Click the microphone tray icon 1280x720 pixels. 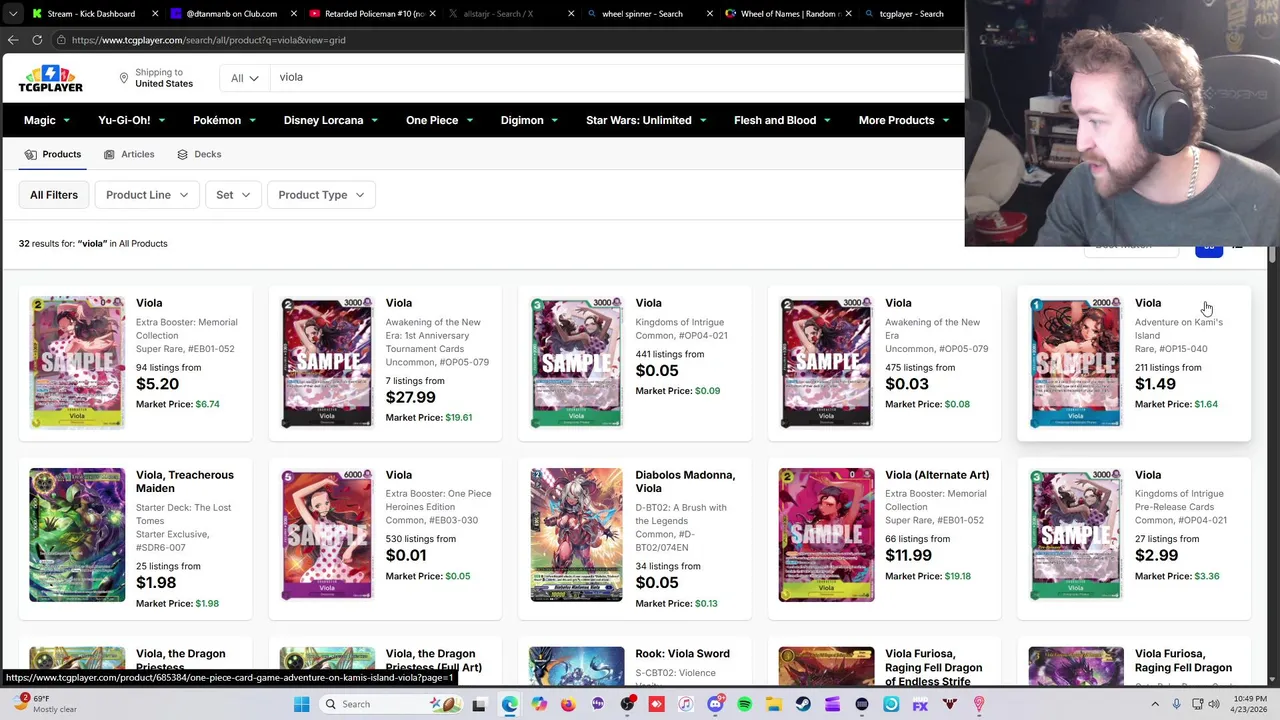(x=1176, y=704)
